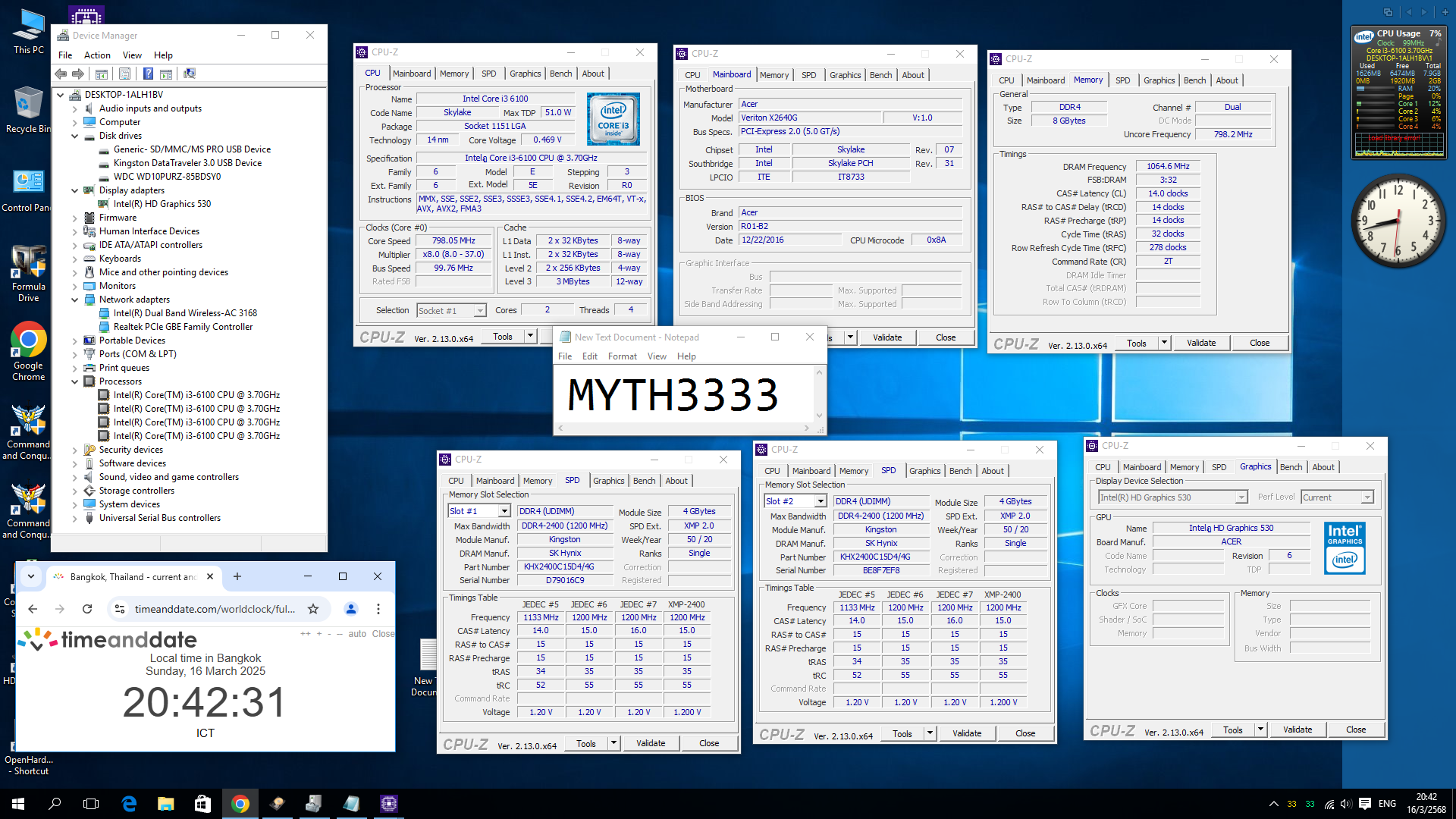Collapse the Network adapters node
This screenshot has height=819, width=1456.
75,300
